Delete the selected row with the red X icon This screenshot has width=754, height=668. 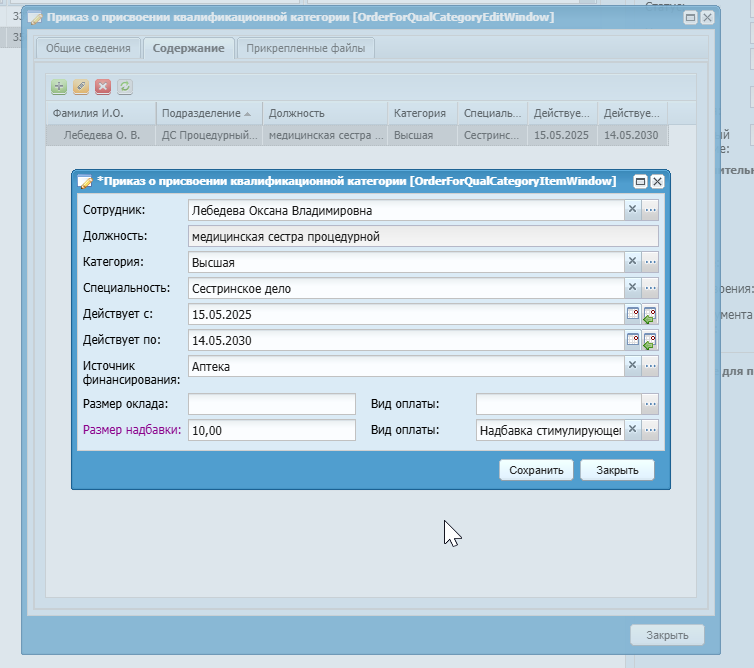[103, 87]
